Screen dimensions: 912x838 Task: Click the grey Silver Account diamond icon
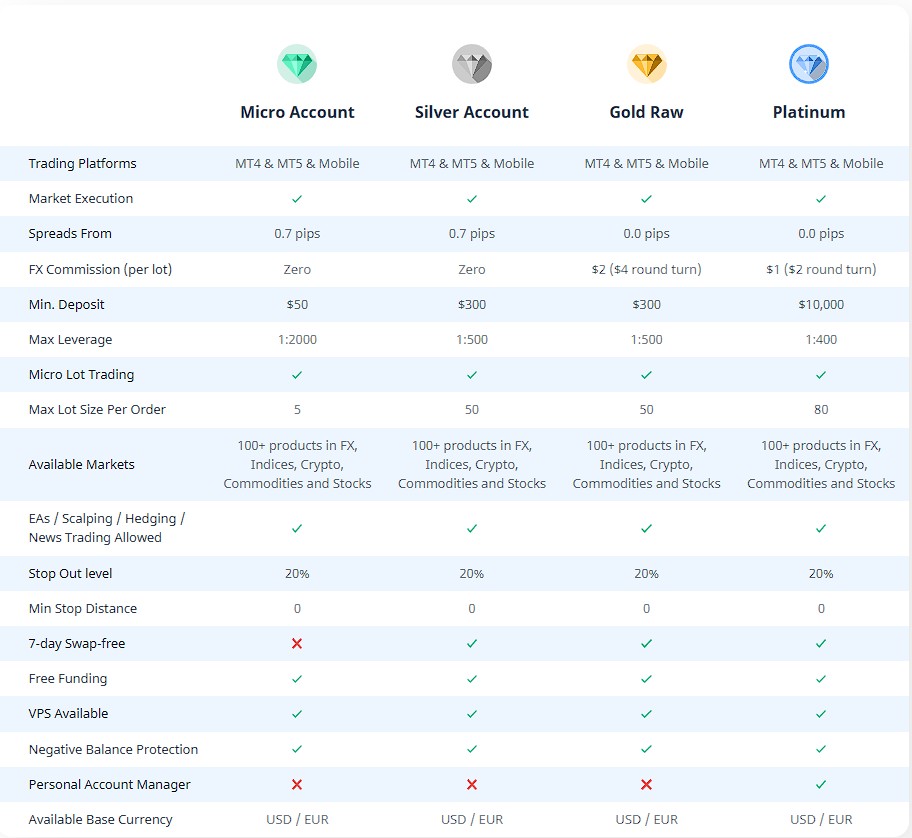(x=471, y=65)
